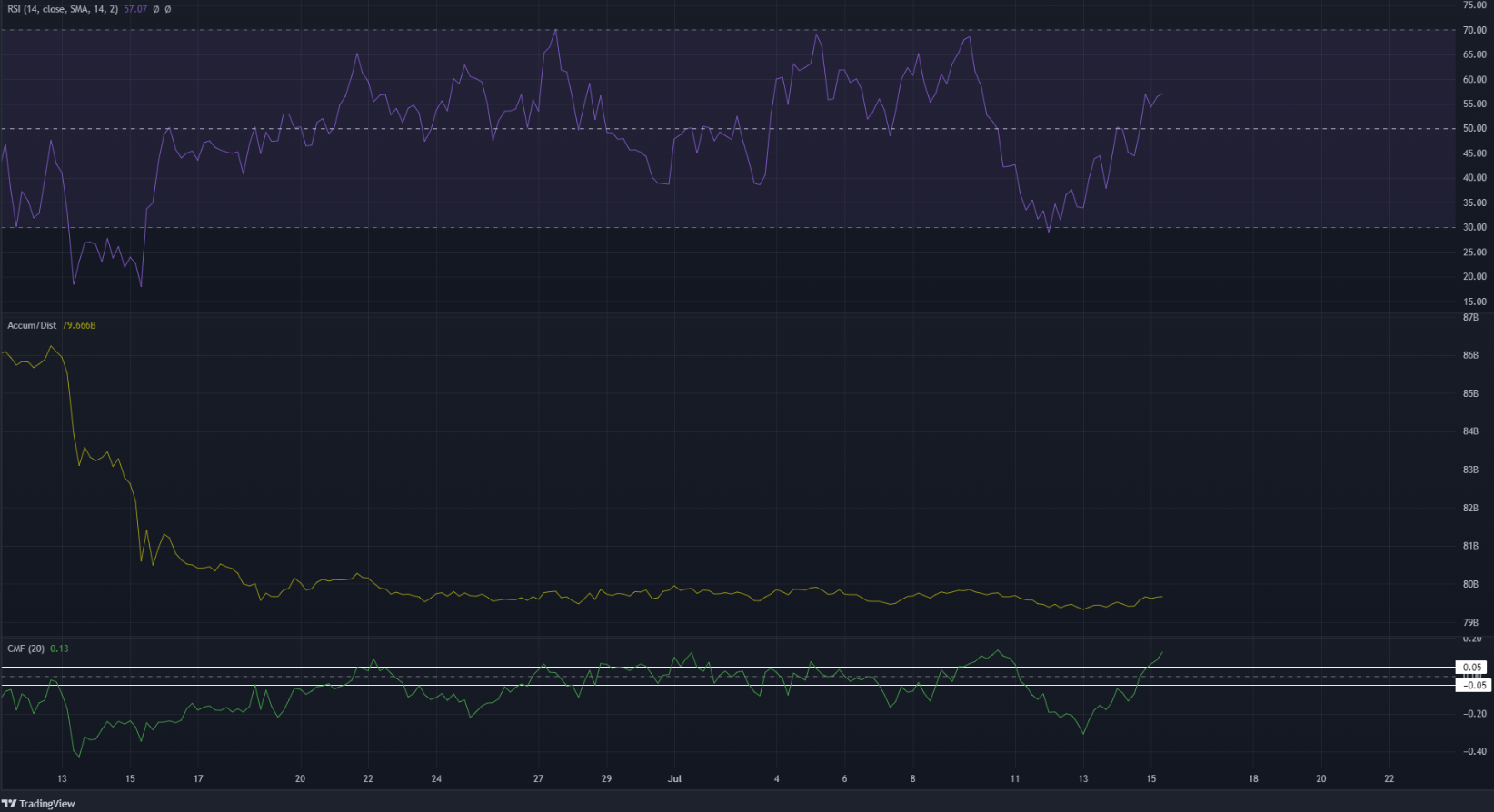Click the 35.00 level on RSI scale

[x=1474, y=203]
